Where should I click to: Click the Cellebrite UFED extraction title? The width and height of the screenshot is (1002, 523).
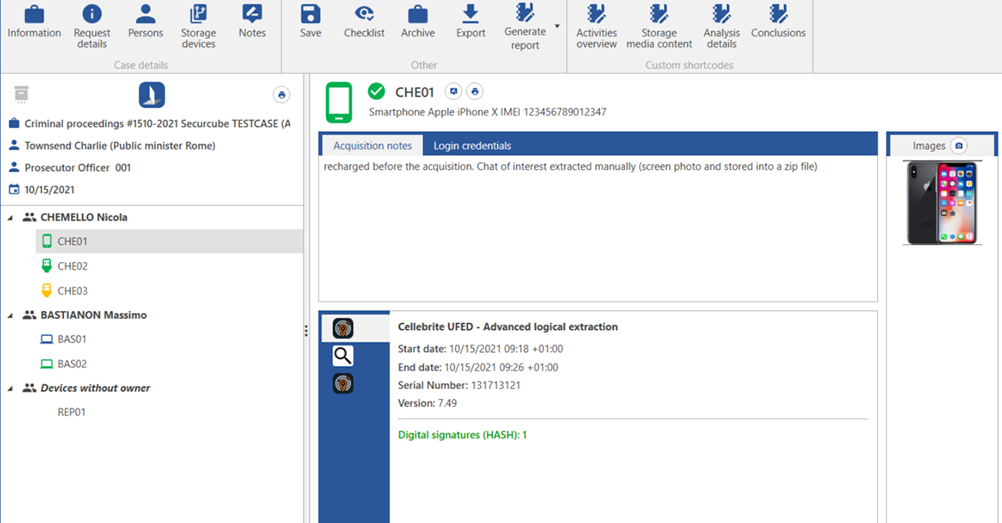tap(507, 327)
